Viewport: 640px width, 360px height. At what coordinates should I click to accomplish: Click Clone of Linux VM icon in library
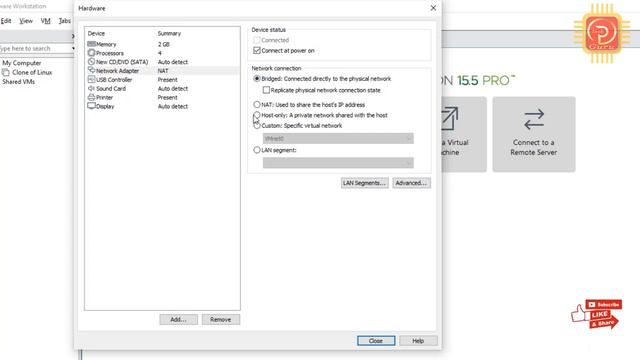(x=6, y=73)
